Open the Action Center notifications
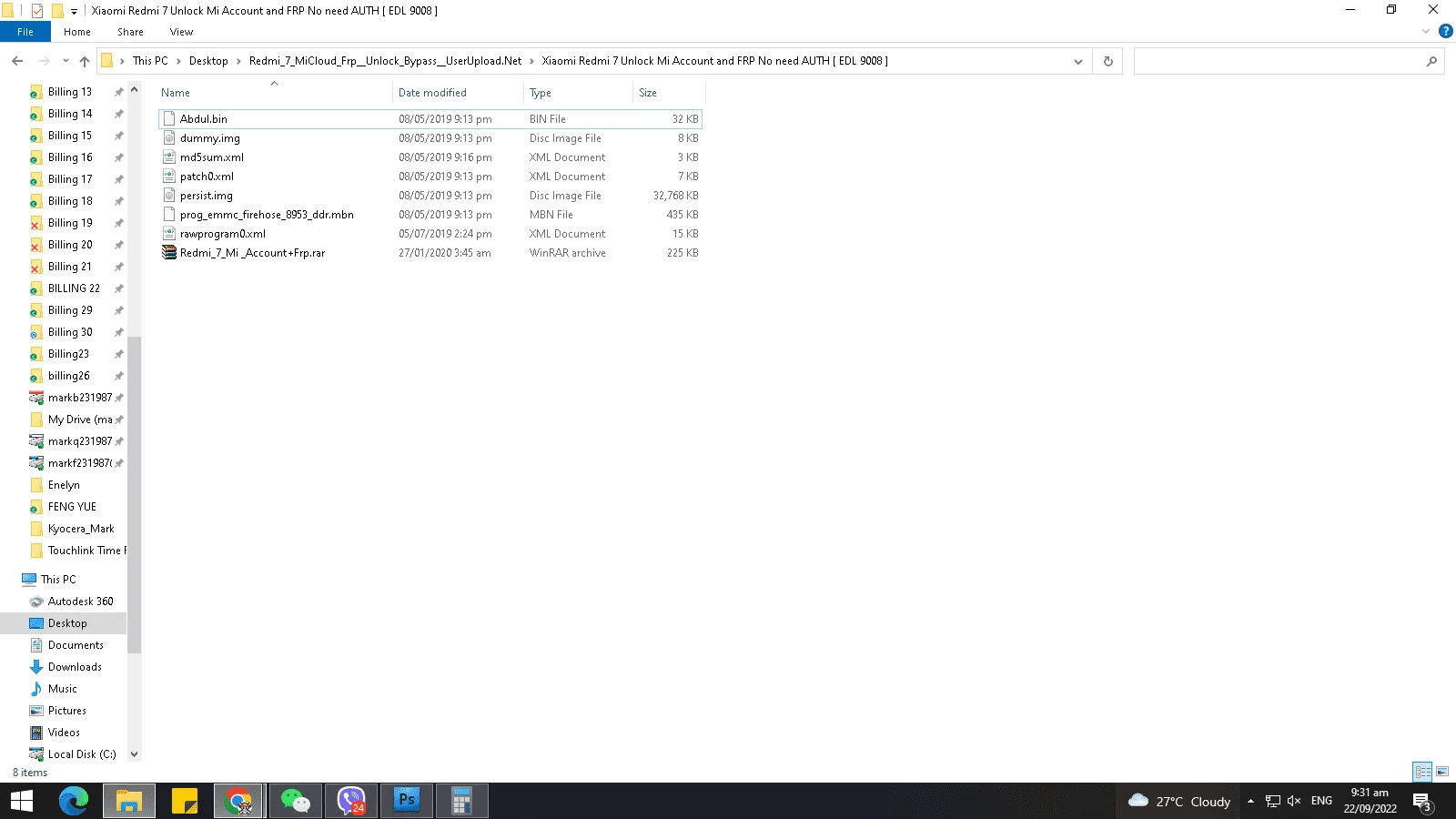The image size is (1456, 819). (x=1422, y=802)
